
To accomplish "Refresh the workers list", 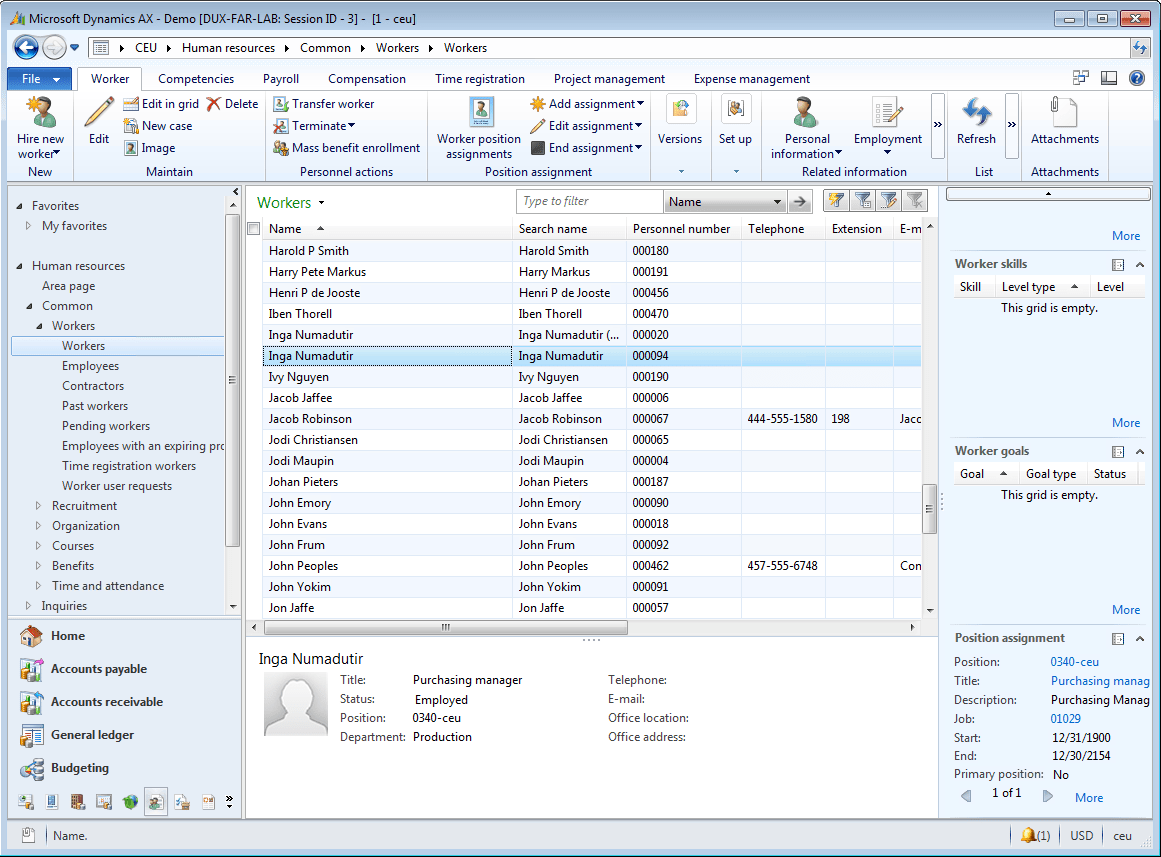I will click(x=976, y=121).
